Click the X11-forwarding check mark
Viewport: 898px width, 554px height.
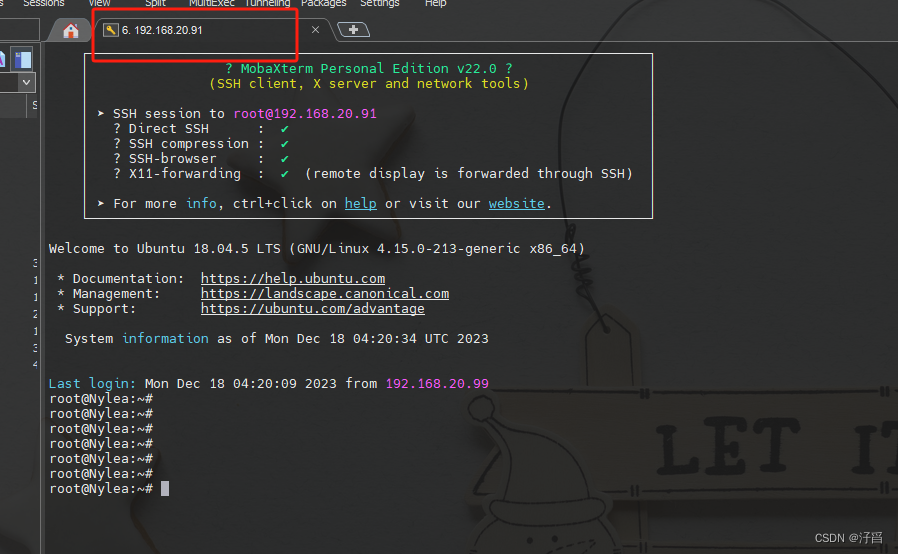point(285,174)
